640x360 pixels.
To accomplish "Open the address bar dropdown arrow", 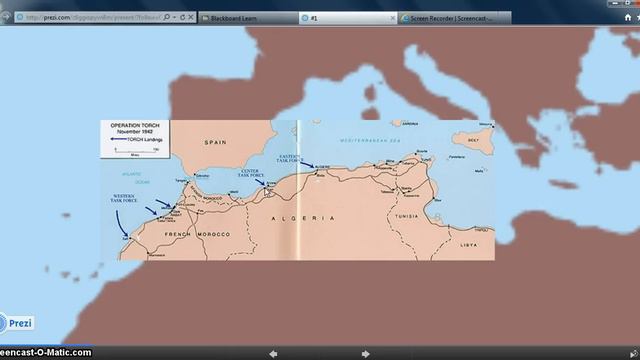I will point(175,18).
